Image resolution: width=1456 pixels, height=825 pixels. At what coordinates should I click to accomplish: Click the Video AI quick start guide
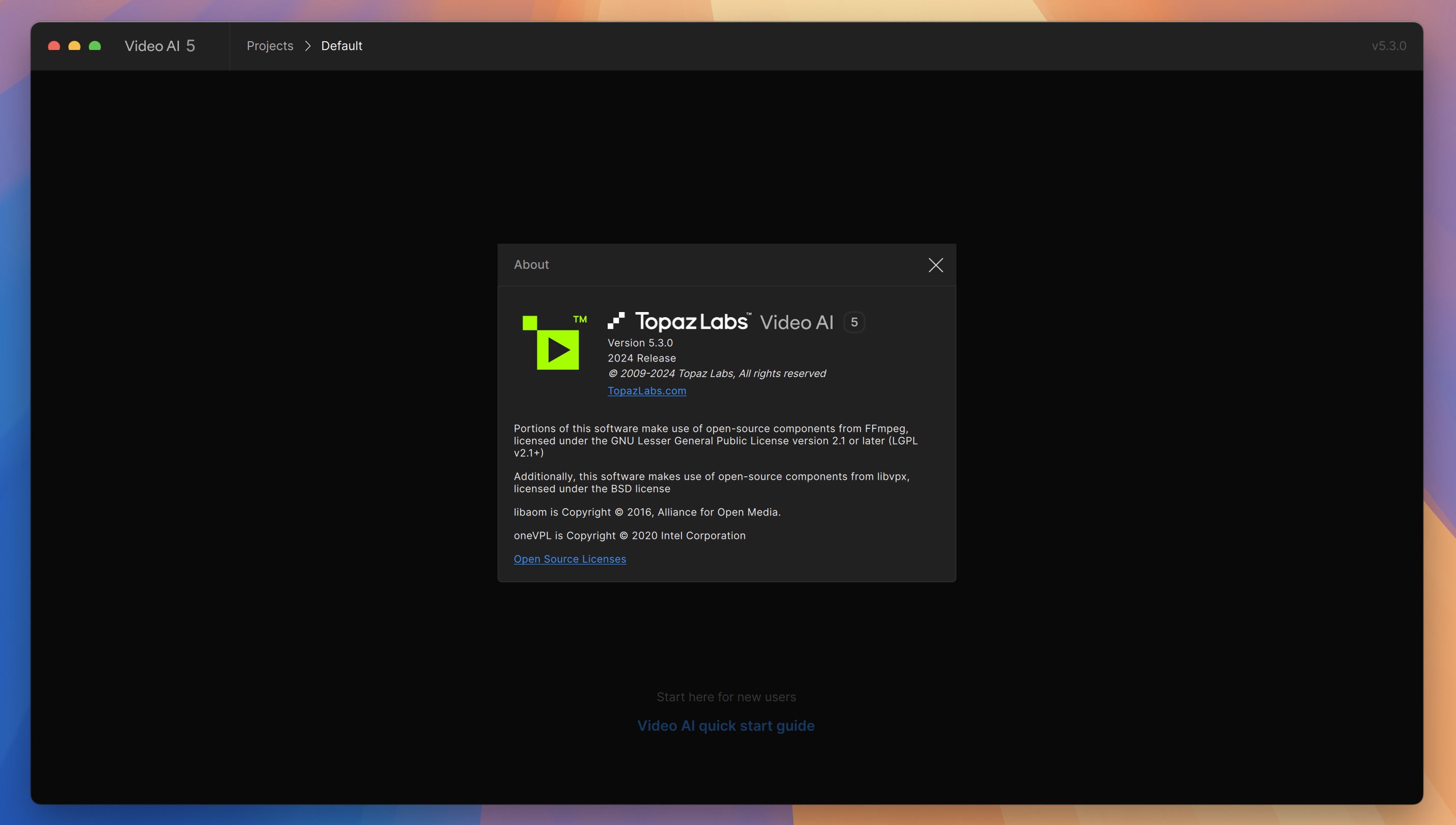(726, 725)
